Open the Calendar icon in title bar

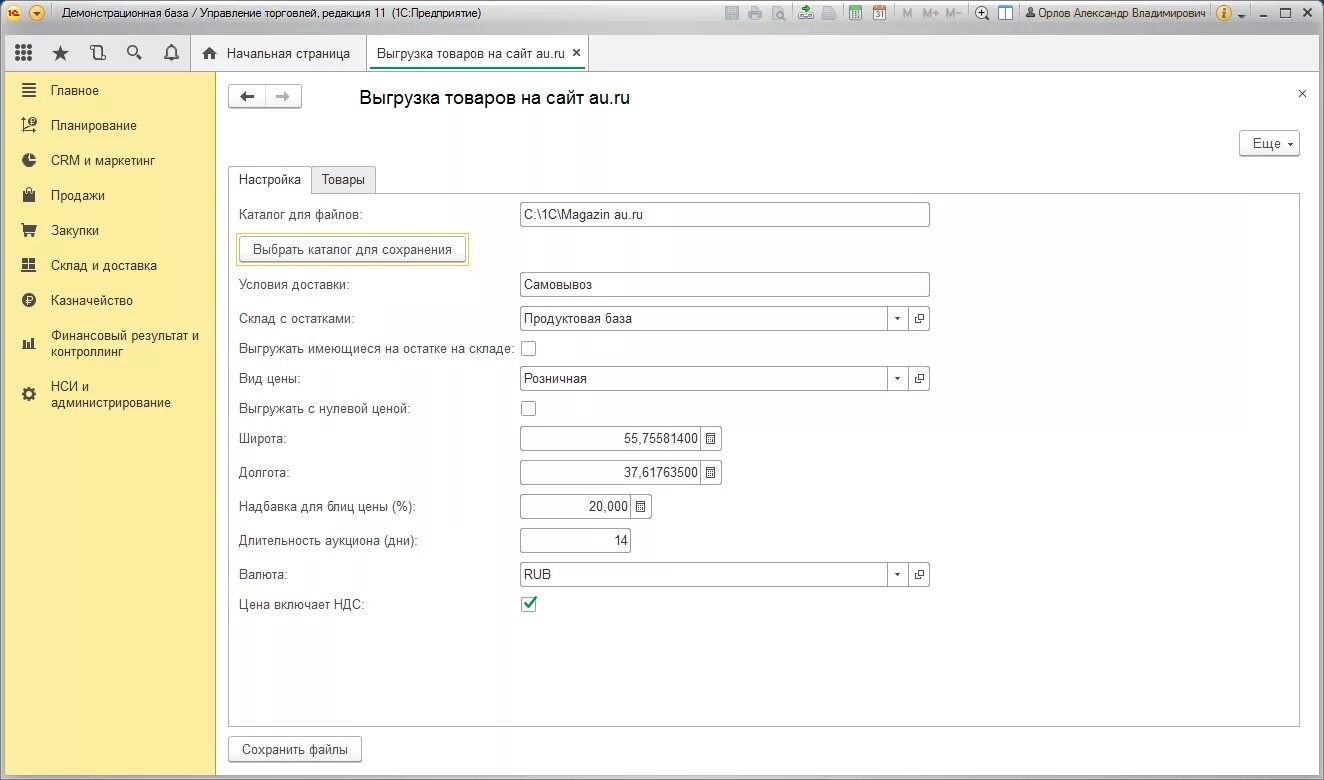click(879, 13)
